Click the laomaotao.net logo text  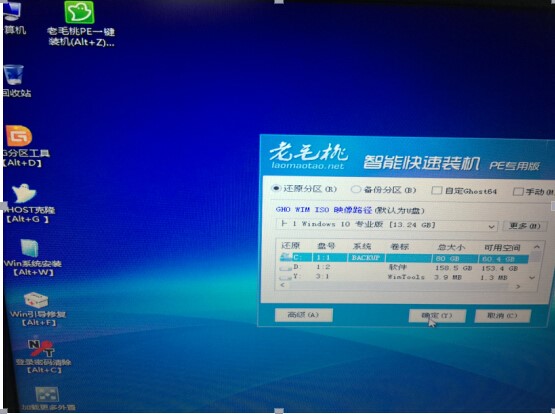307,166
